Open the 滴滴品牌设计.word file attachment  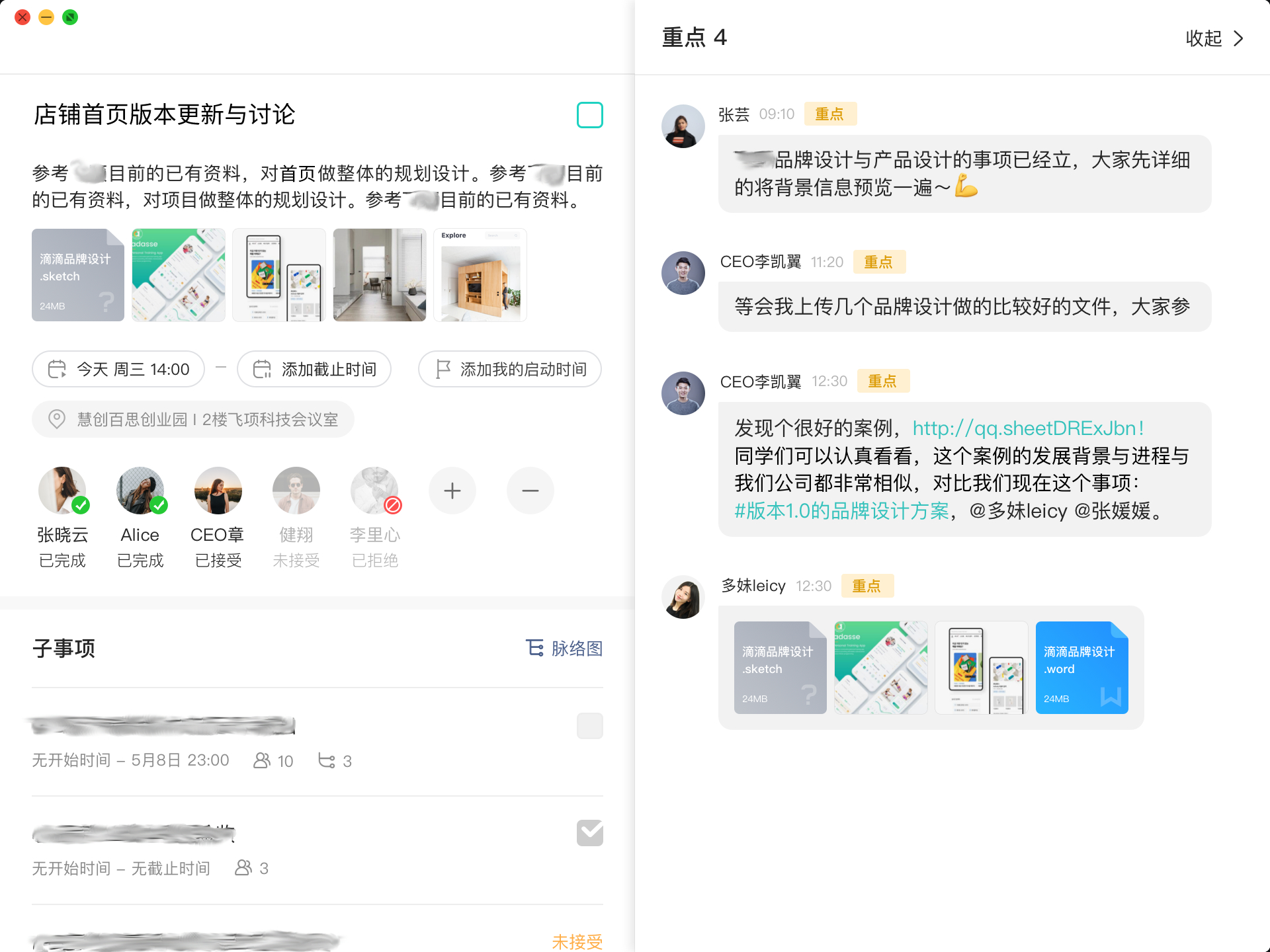1082,668
